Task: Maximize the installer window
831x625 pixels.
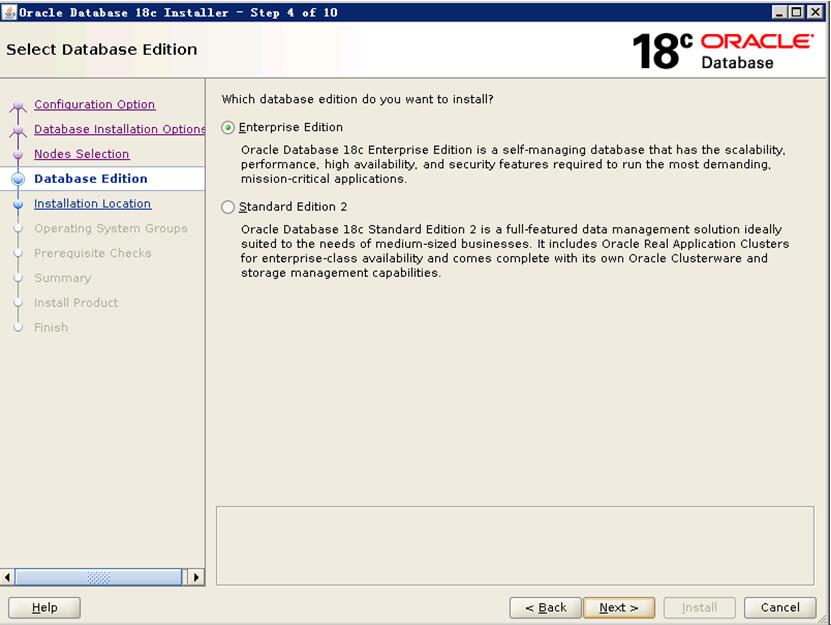Action: (x=797, y=12)
